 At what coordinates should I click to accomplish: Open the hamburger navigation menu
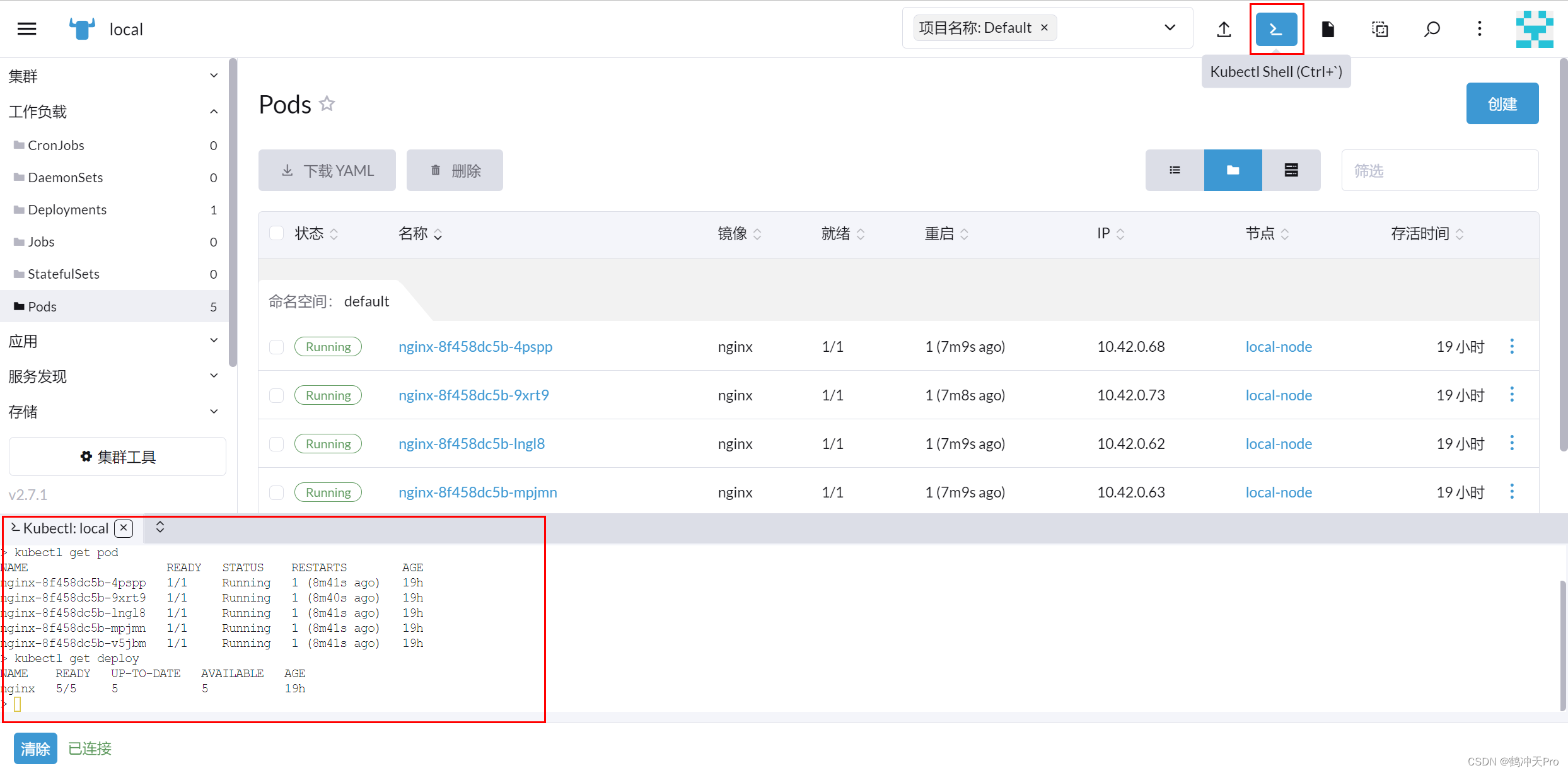point(26,29)
